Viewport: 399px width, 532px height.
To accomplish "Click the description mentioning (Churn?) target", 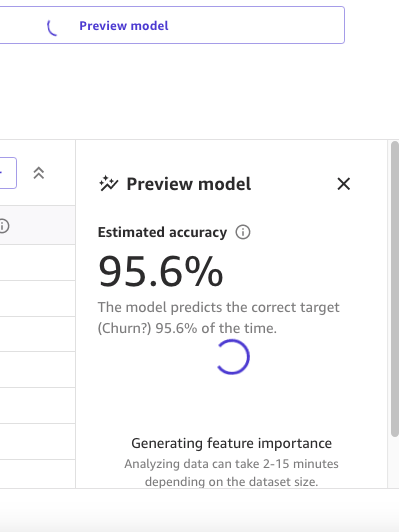I will [218, 318].
